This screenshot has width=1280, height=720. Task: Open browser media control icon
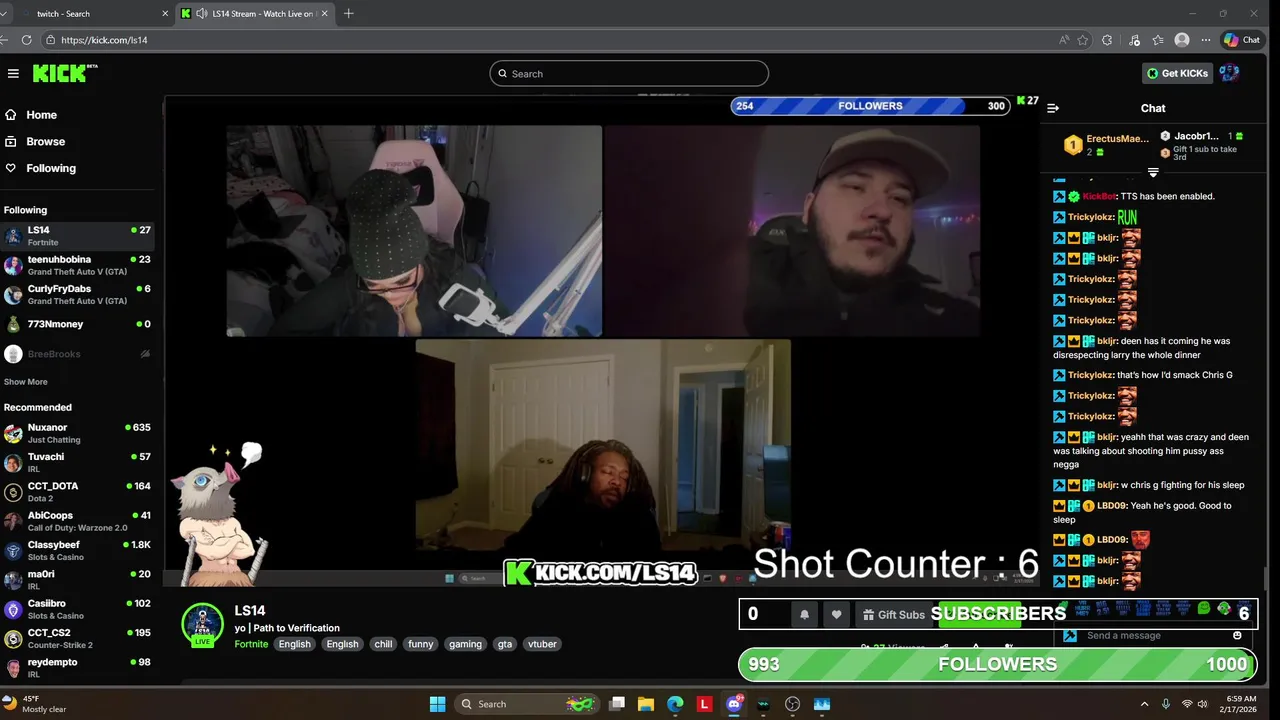coord(1134,40)
